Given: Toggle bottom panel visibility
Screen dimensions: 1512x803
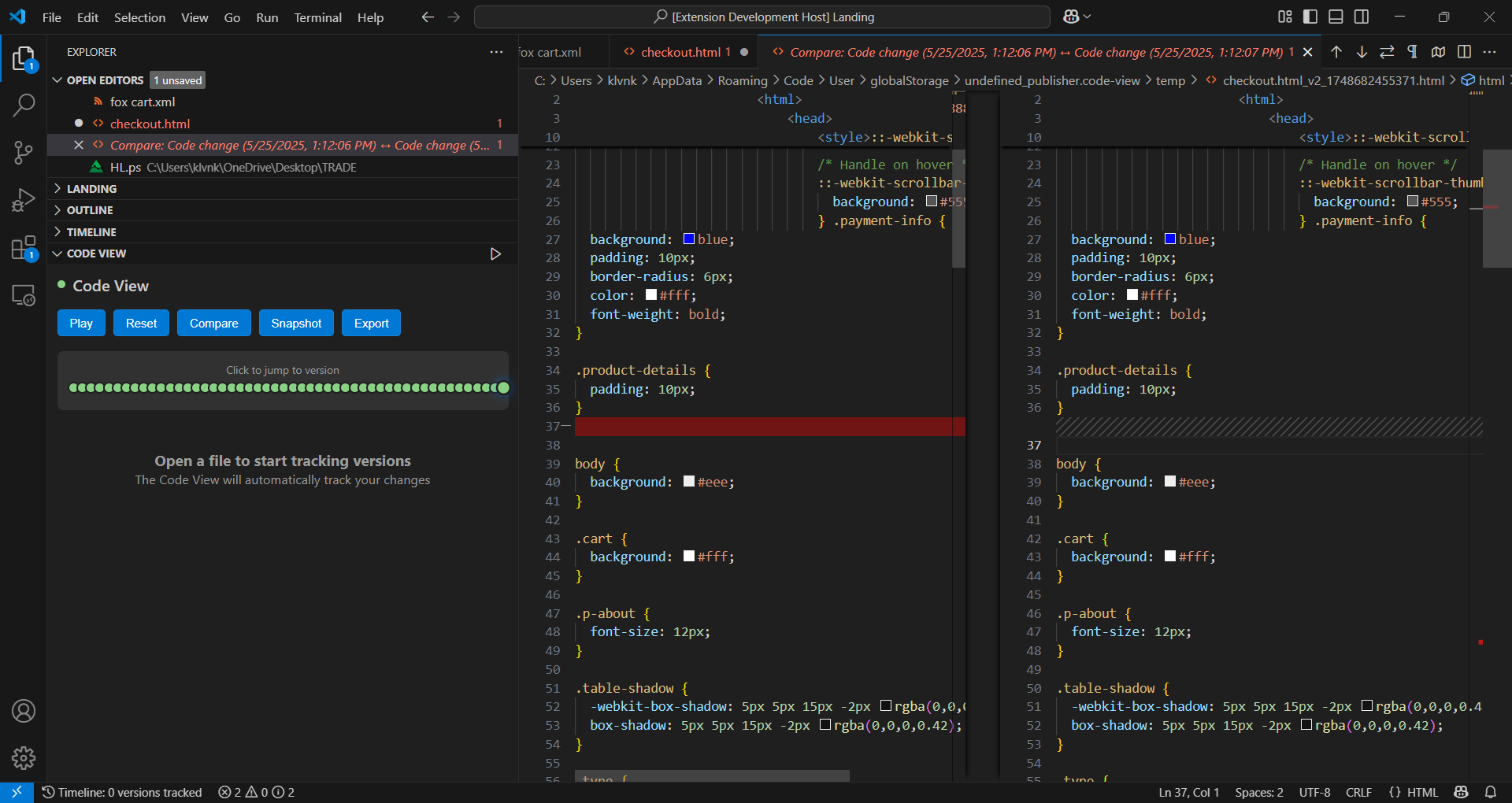Looking at the screenshot, I should pyautogui.click(x=1336, y=17).
